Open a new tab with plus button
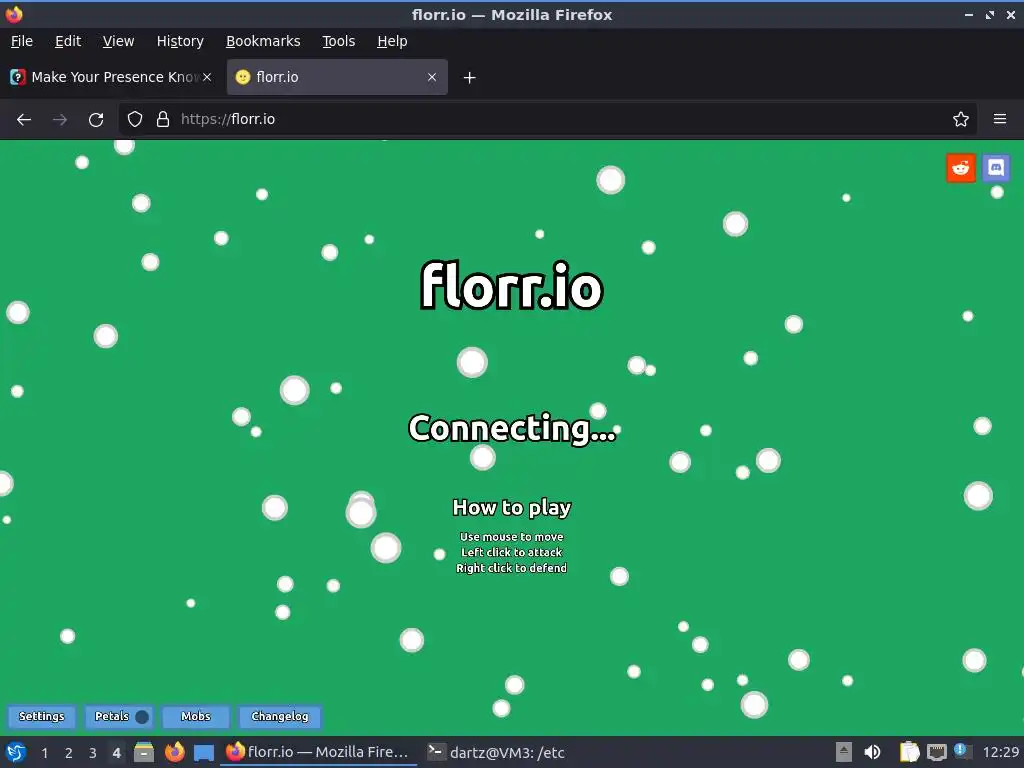This screenshot has height=768, width=1024. click(x=469, y=78)
